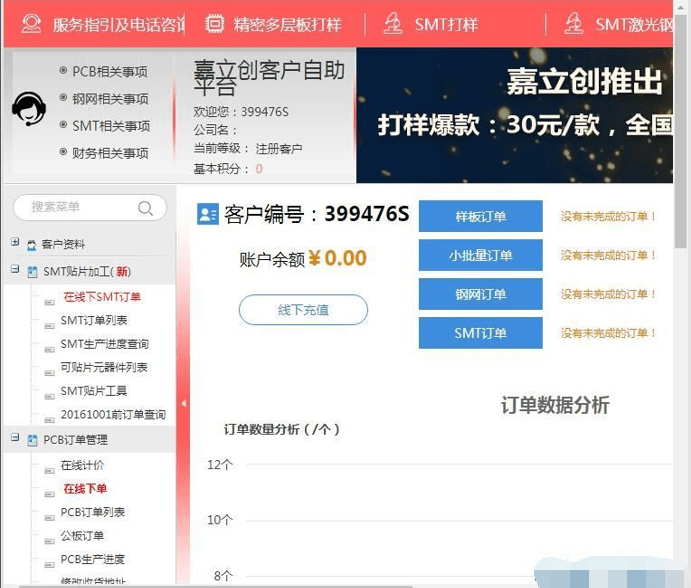Click the person icon beside 客户资料

pos(31,245)
